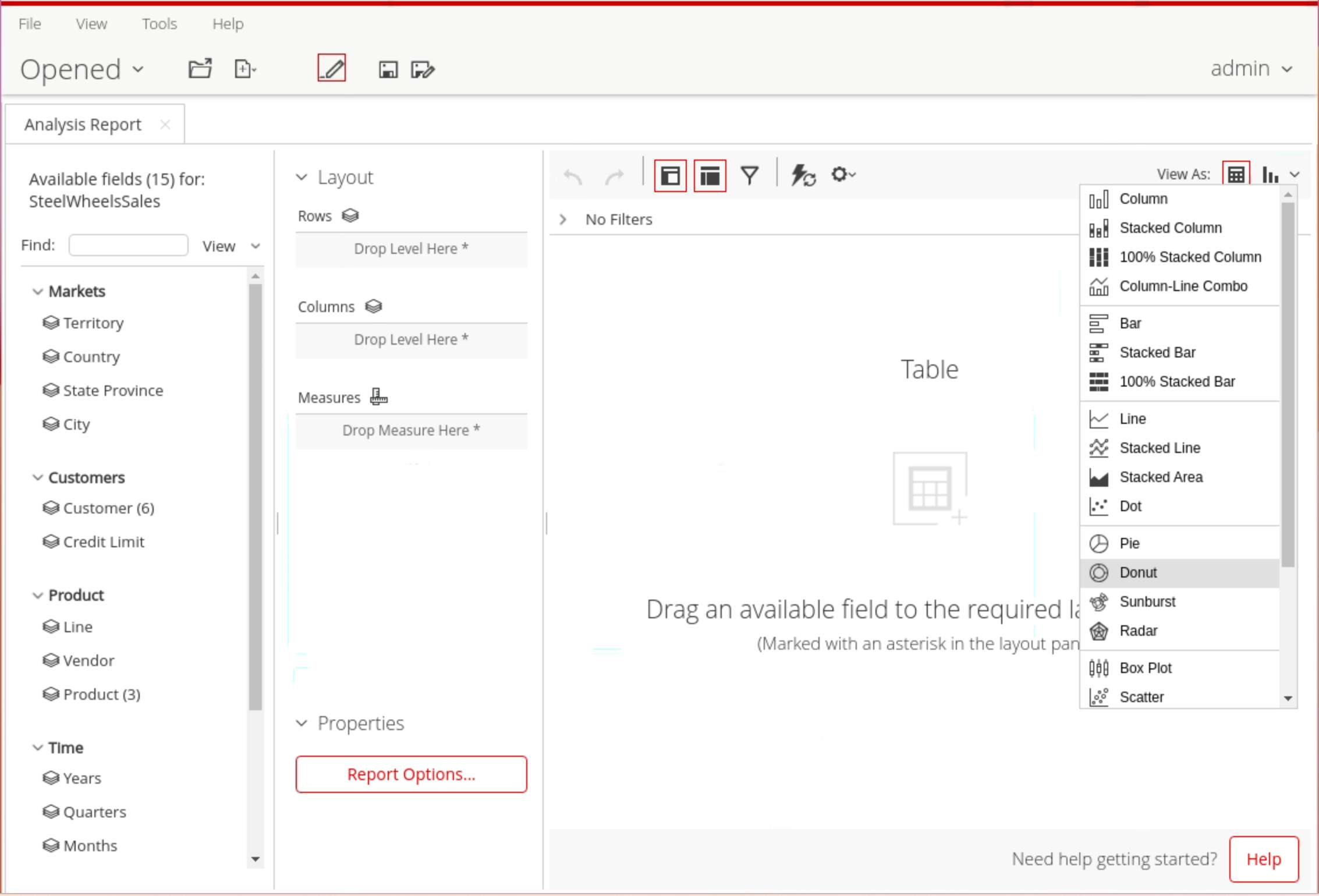
Task: Open the Opened perspective dropdown
Action: pyautogui.click(x=81, y=69)
